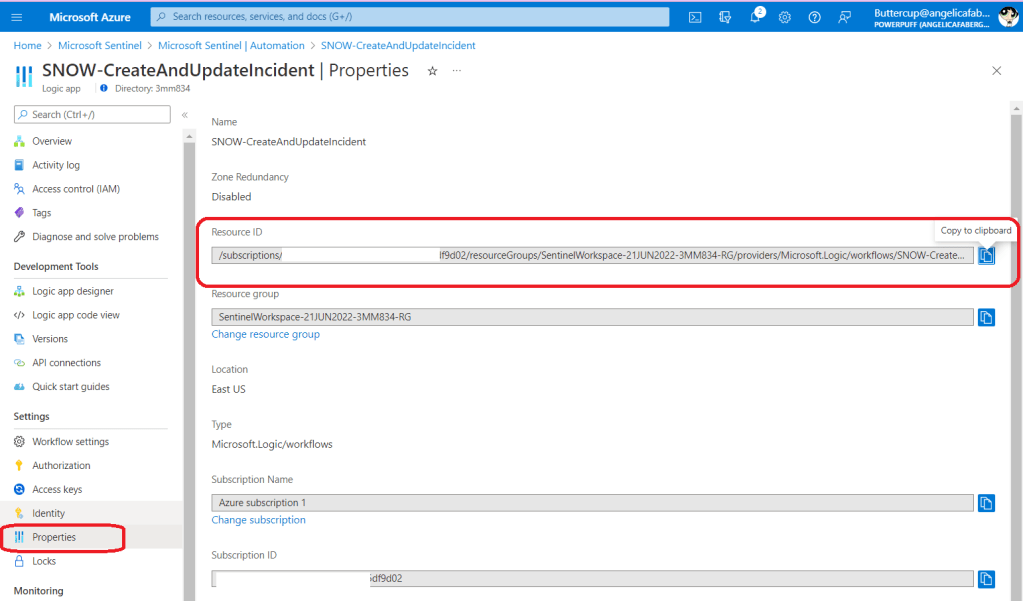The width and height of the screenshot is (1023, 601).
Task: Copy the Resource group value
Action: pos(986,317)
